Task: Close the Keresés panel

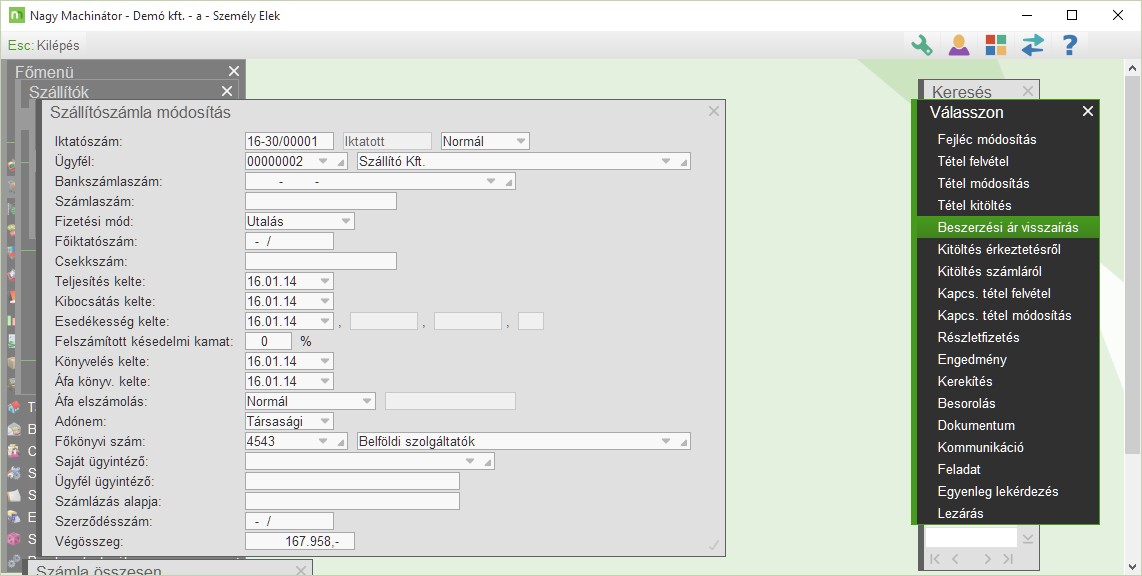Action: click(1028, 91)
